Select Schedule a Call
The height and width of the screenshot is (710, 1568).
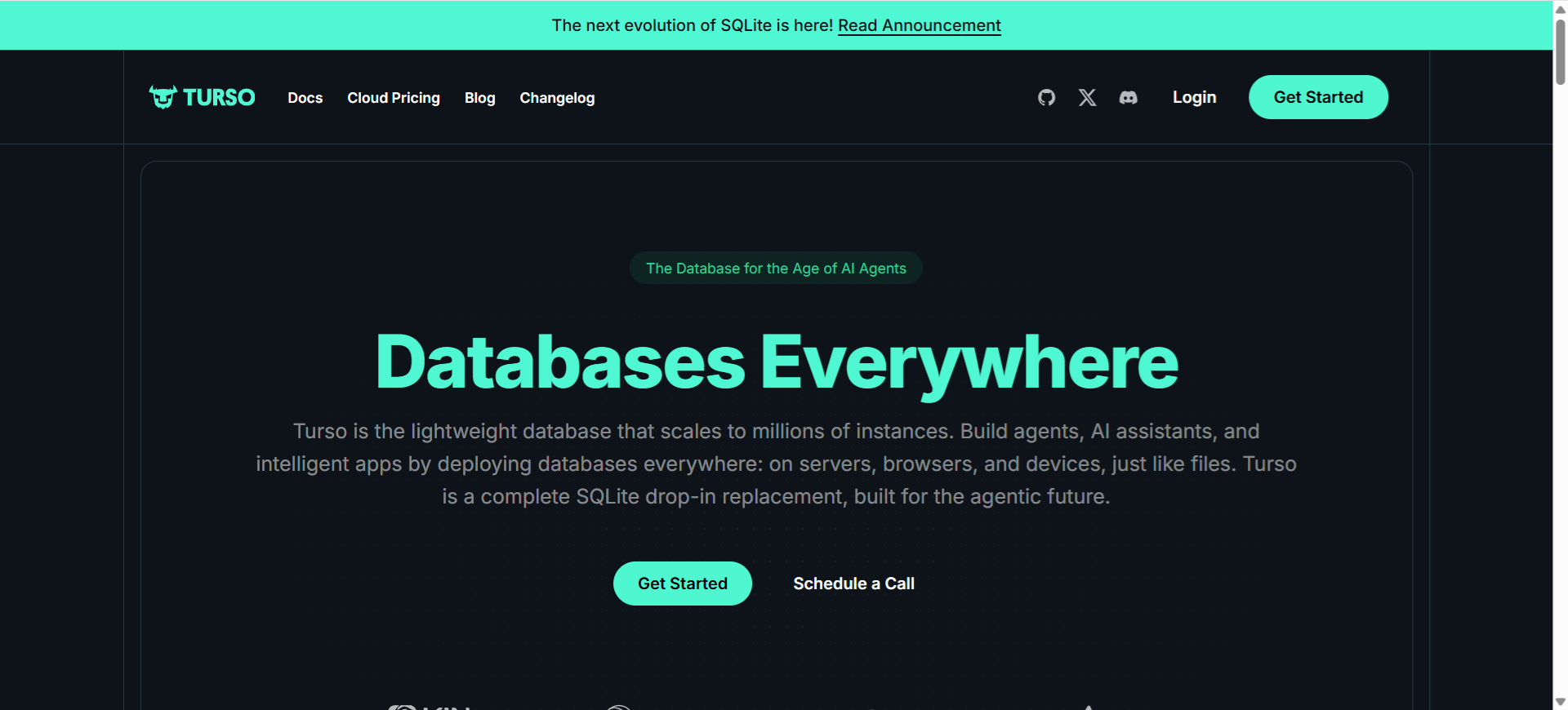click(x=853, y=584)
